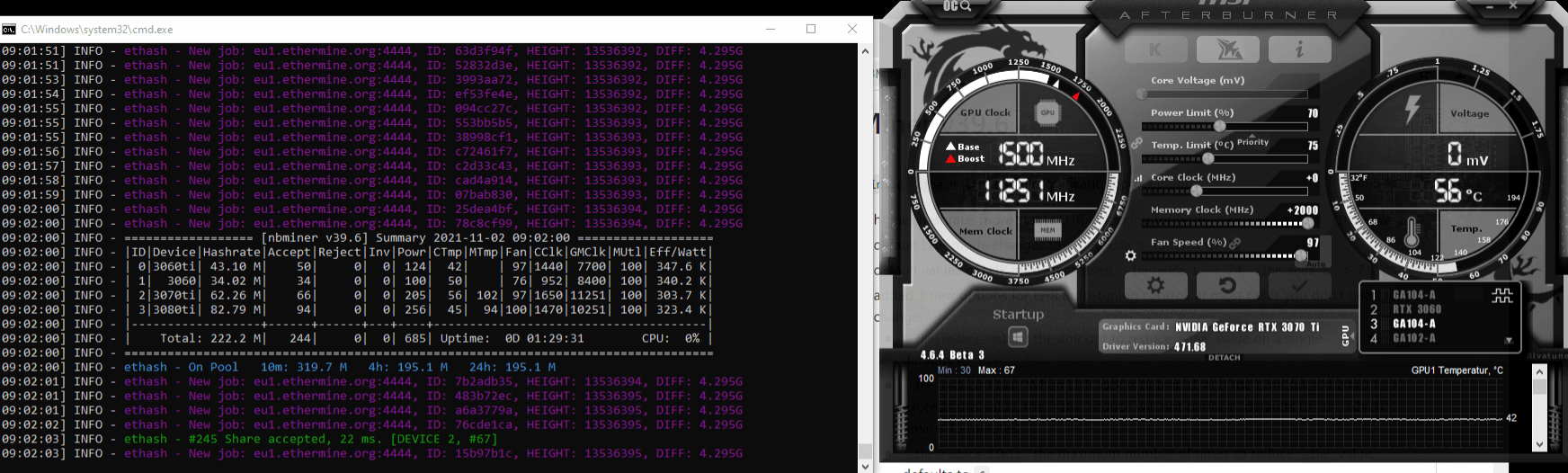Click the lightning bolt voltage icon

1412,110
